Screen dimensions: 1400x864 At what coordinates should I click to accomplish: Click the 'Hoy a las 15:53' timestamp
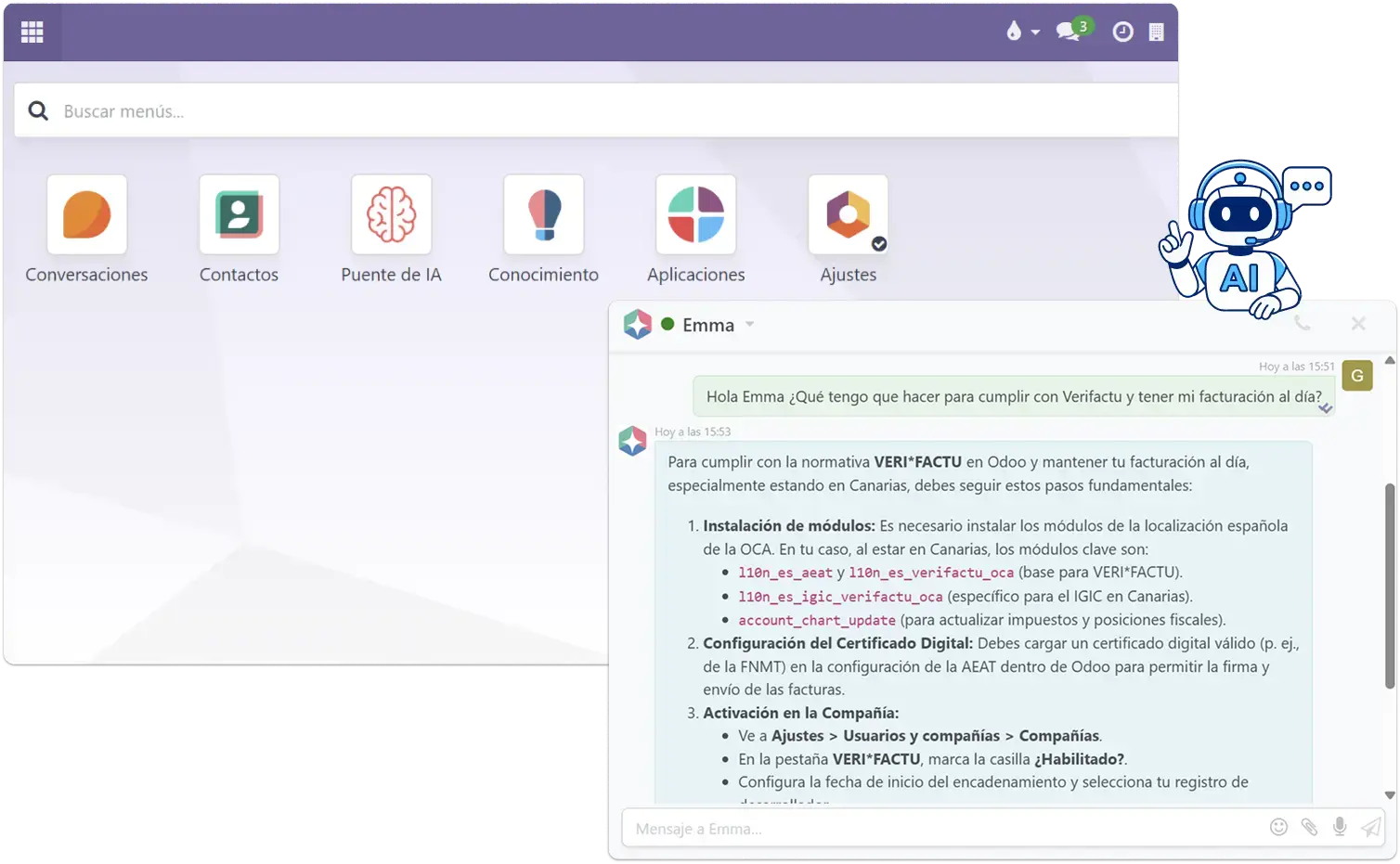pyautogui.click(x=693, y=432)
